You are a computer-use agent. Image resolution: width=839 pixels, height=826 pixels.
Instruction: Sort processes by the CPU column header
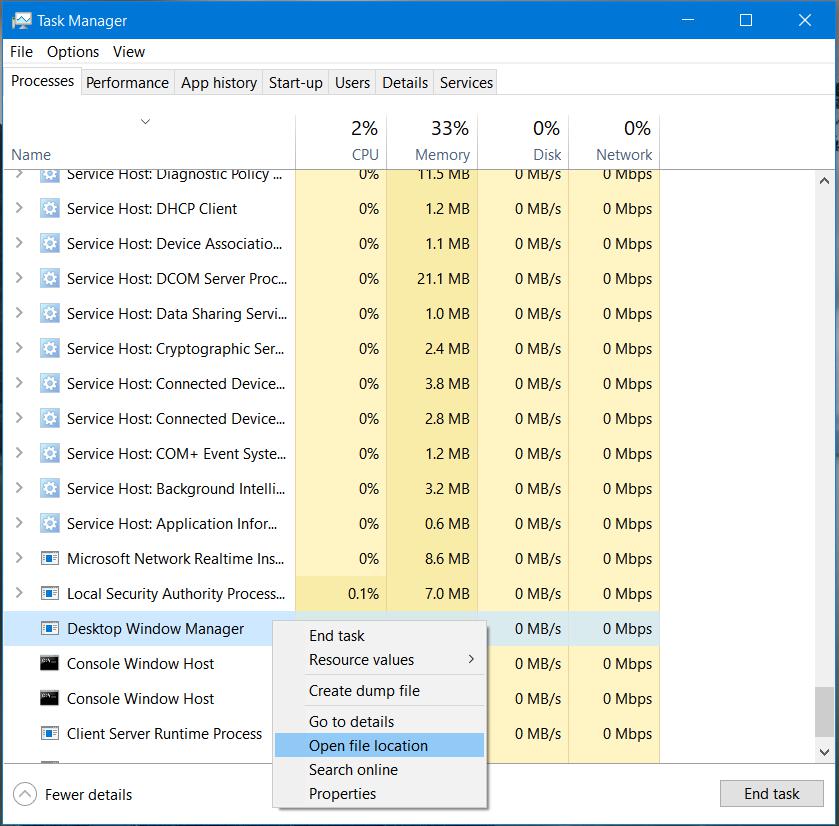[341, 141]
